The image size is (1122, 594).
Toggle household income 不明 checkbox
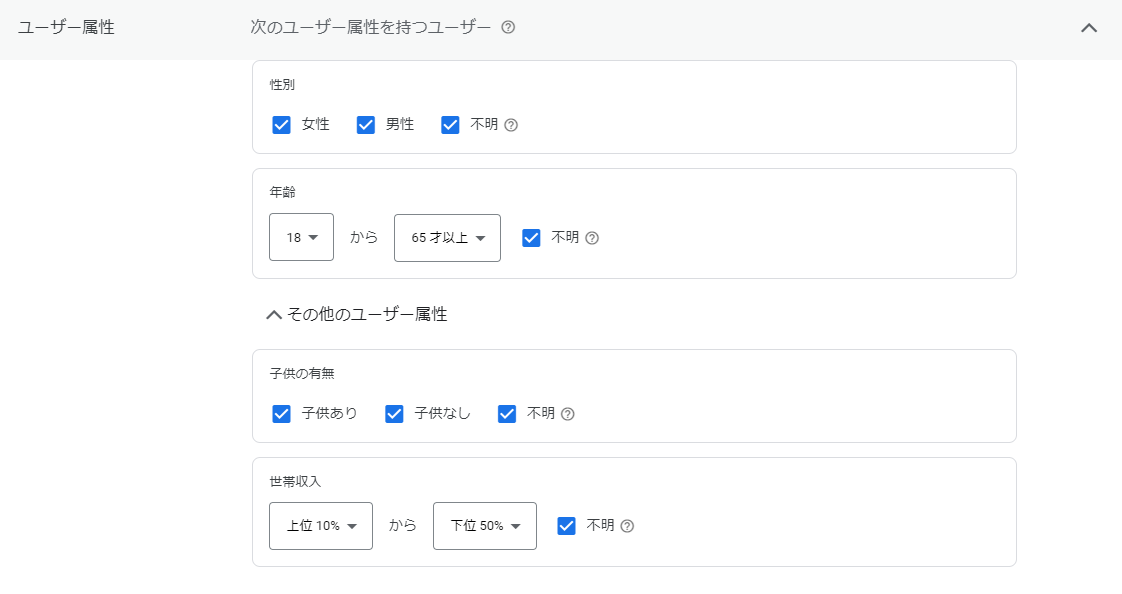566,526
